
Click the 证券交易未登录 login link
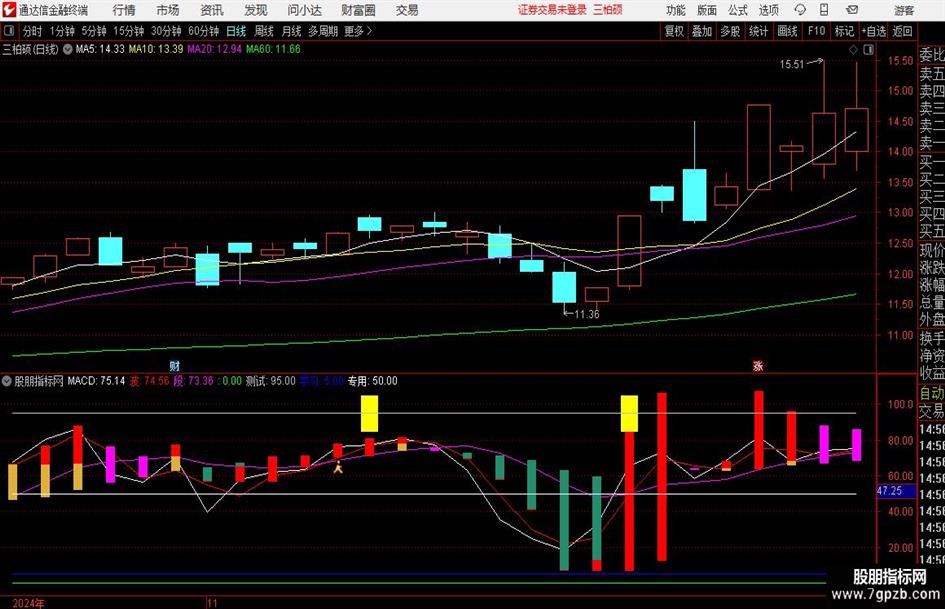[552, 10]
